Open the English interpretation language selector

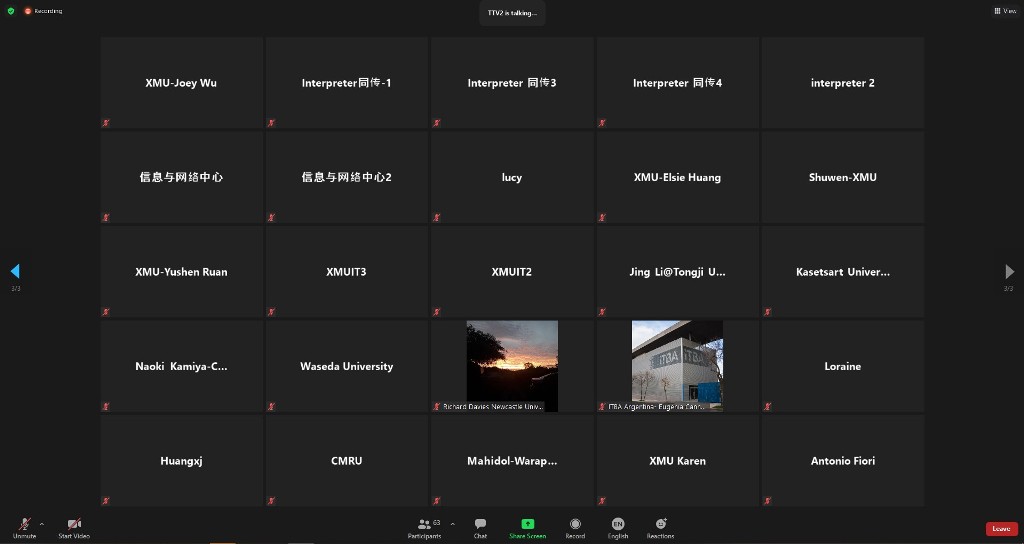(618, 525)
